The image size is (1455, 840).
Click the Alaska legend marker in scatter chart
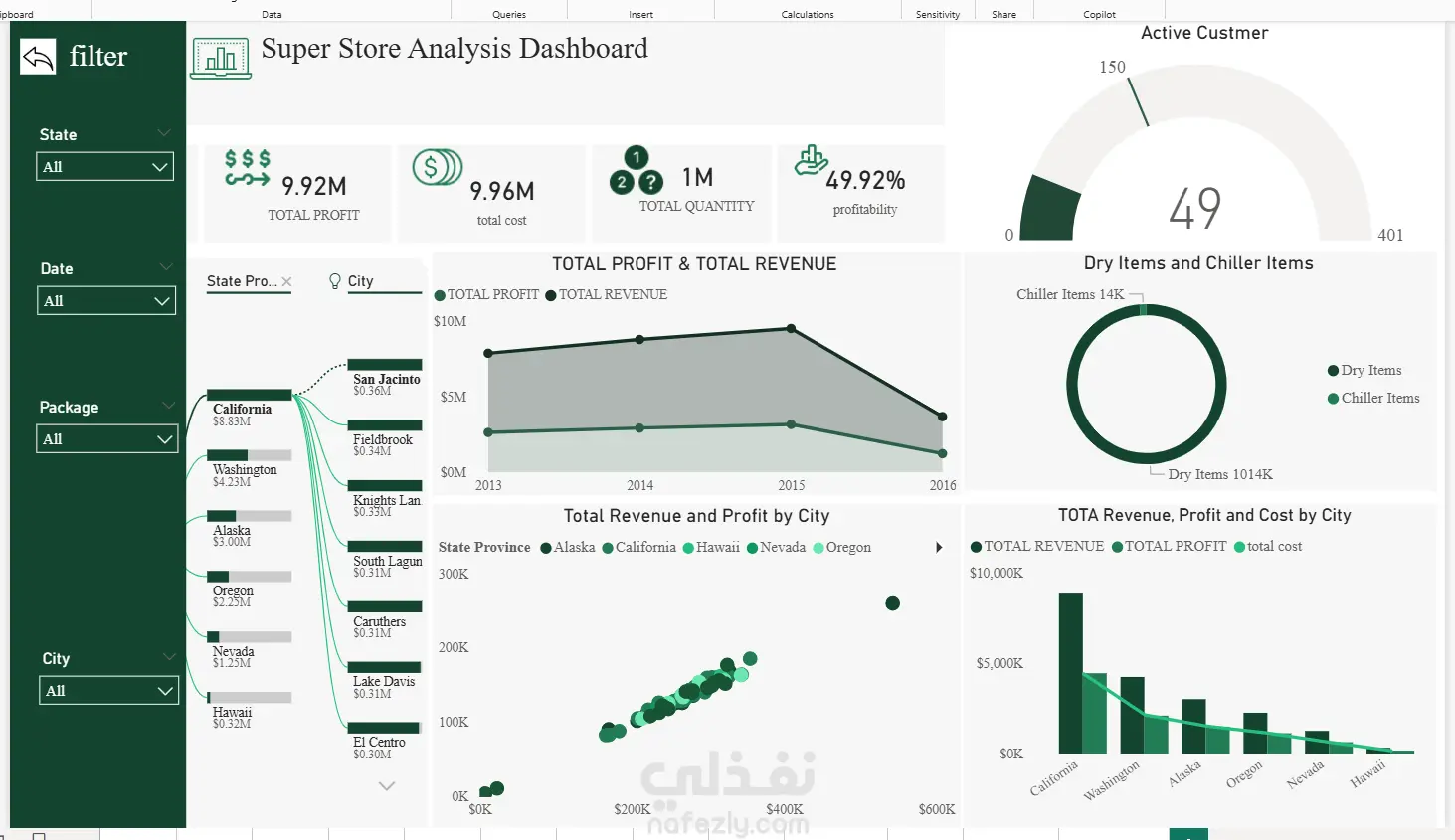(546, 548)
